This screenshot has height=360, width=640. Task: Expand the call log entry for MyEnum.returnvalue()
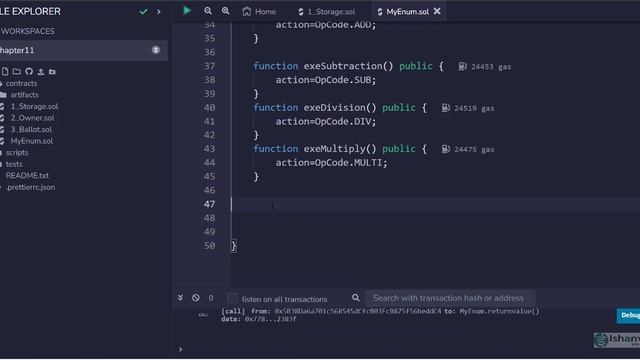pos(380,315)
